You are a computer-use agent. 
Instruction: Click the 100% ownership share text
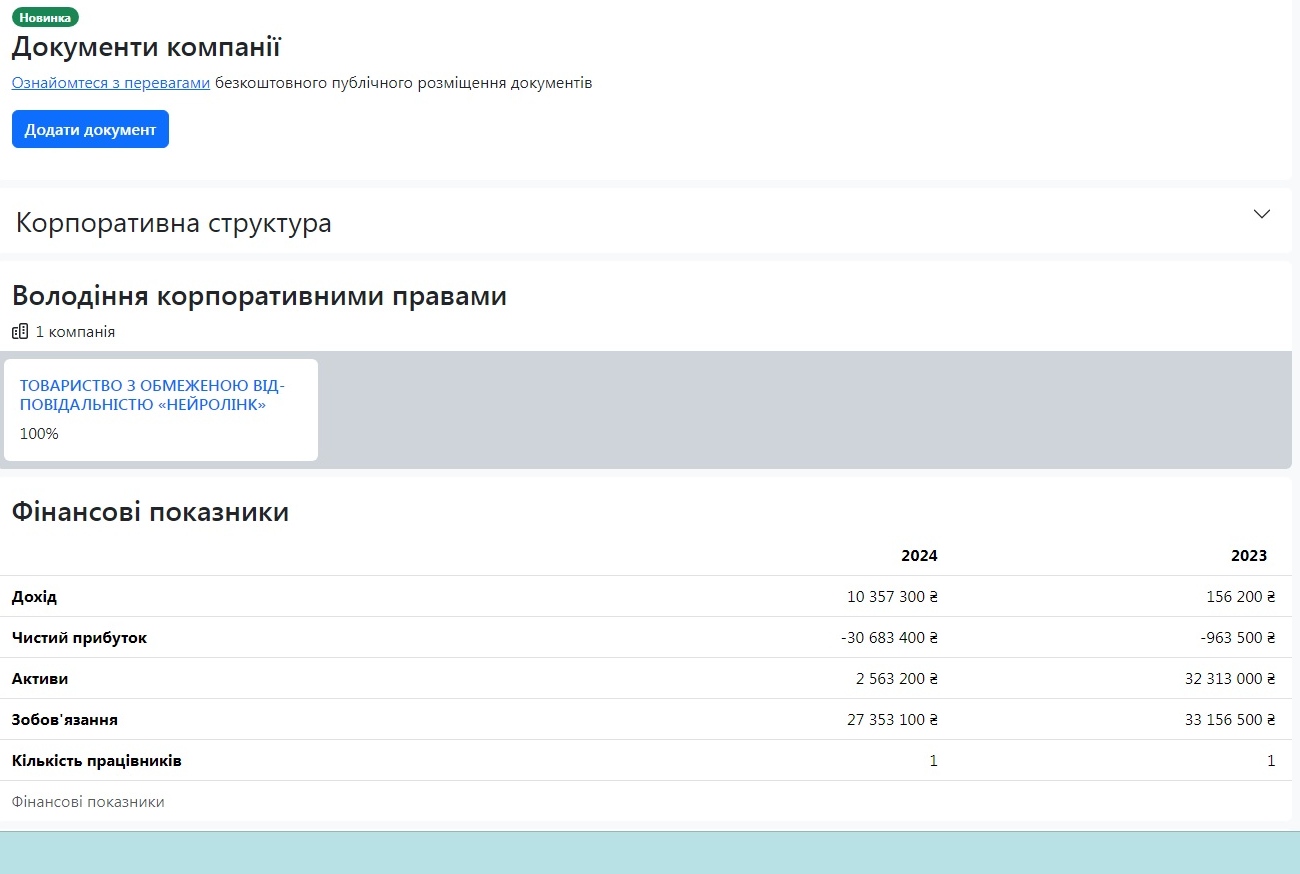[x=39, y=434]
